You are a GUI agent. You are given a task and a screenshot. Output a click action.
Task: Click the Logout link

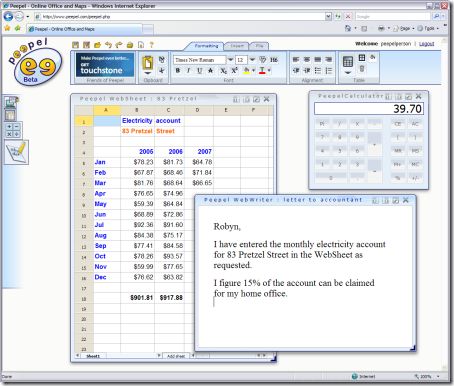[426, 44]
